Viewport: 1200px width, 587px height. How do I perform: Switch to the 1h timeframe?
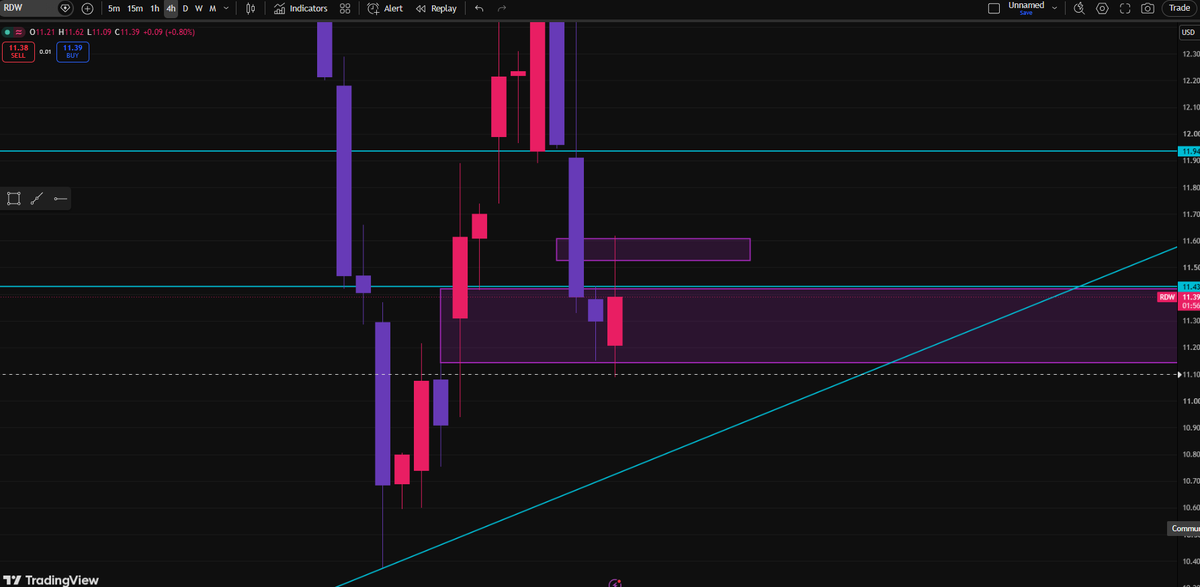[x=154, y=8]
